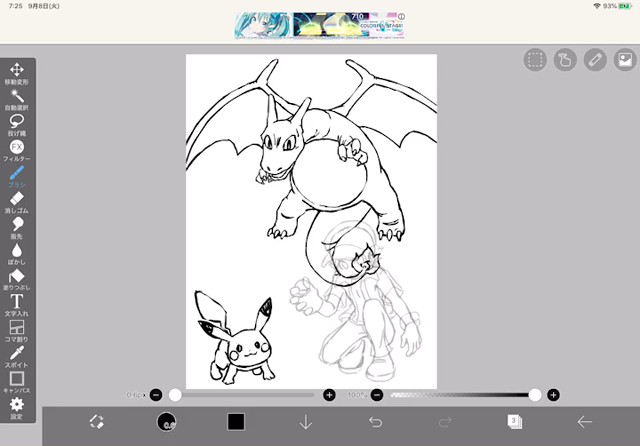This screenshot has height=446, width=640.
Task: Open brush settings round preview
Action: [167, 422]
